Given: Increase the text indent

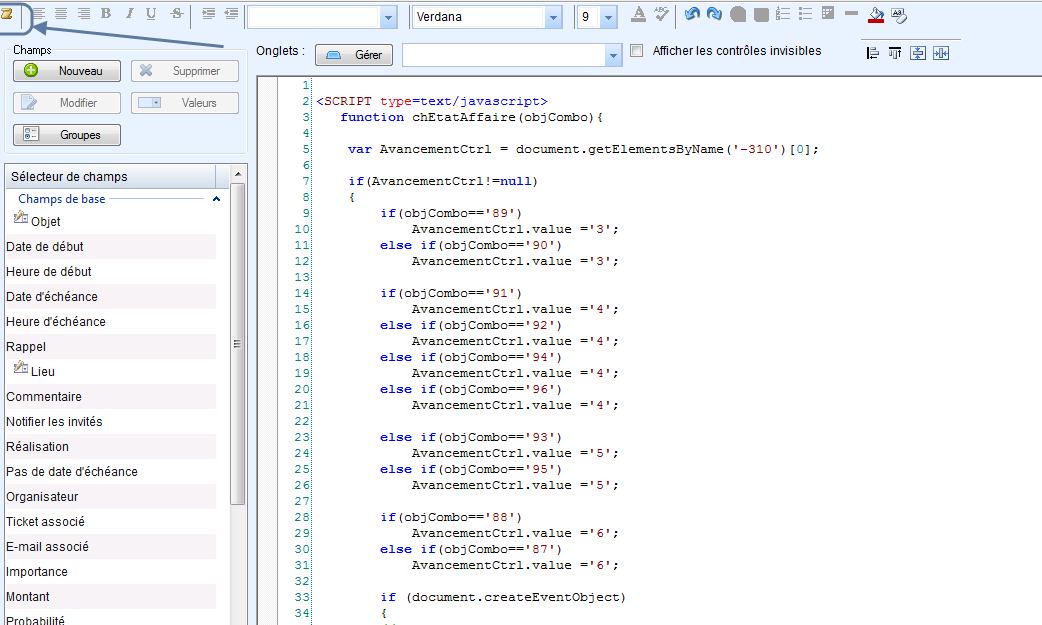Looking at the screenshot, I should click(x=209, y=13).
